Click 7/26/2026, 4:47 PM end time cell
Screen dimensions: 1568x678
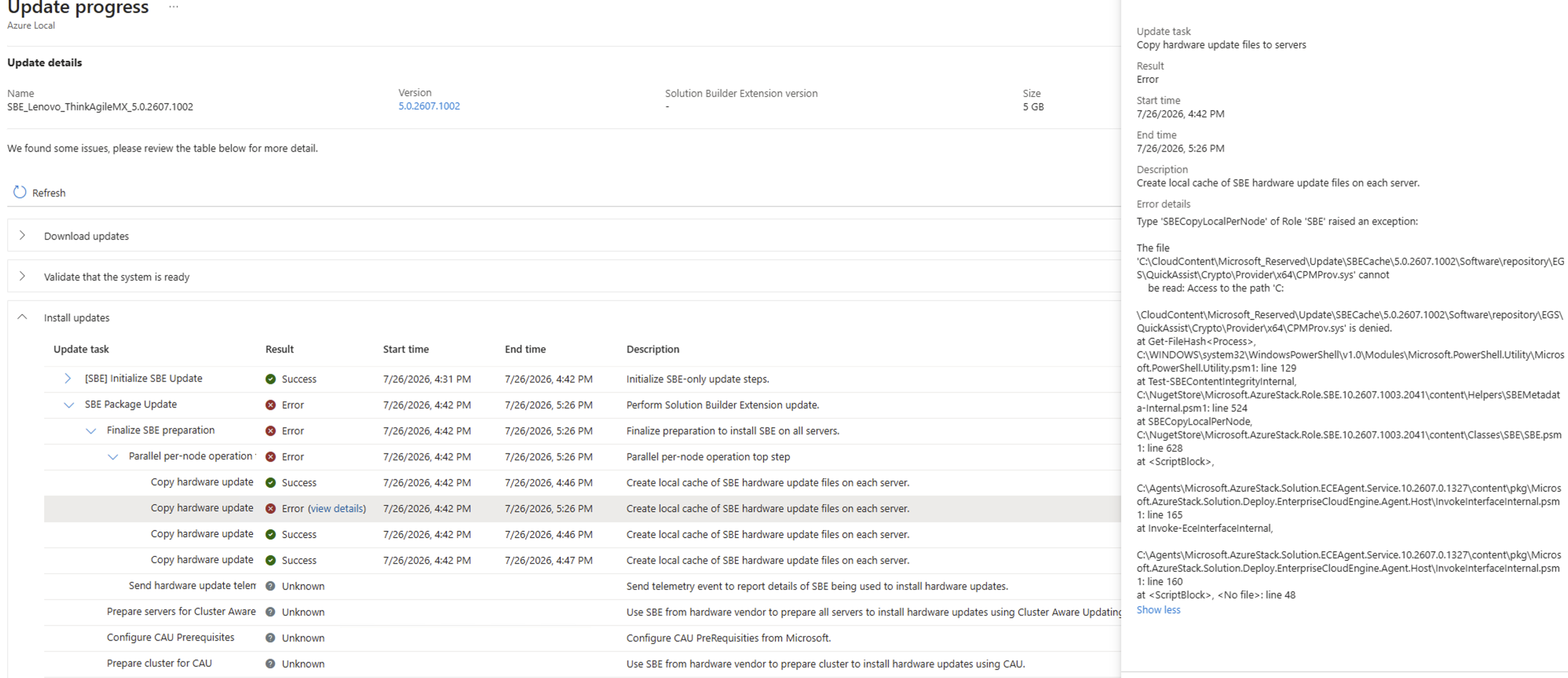[548, 560]
